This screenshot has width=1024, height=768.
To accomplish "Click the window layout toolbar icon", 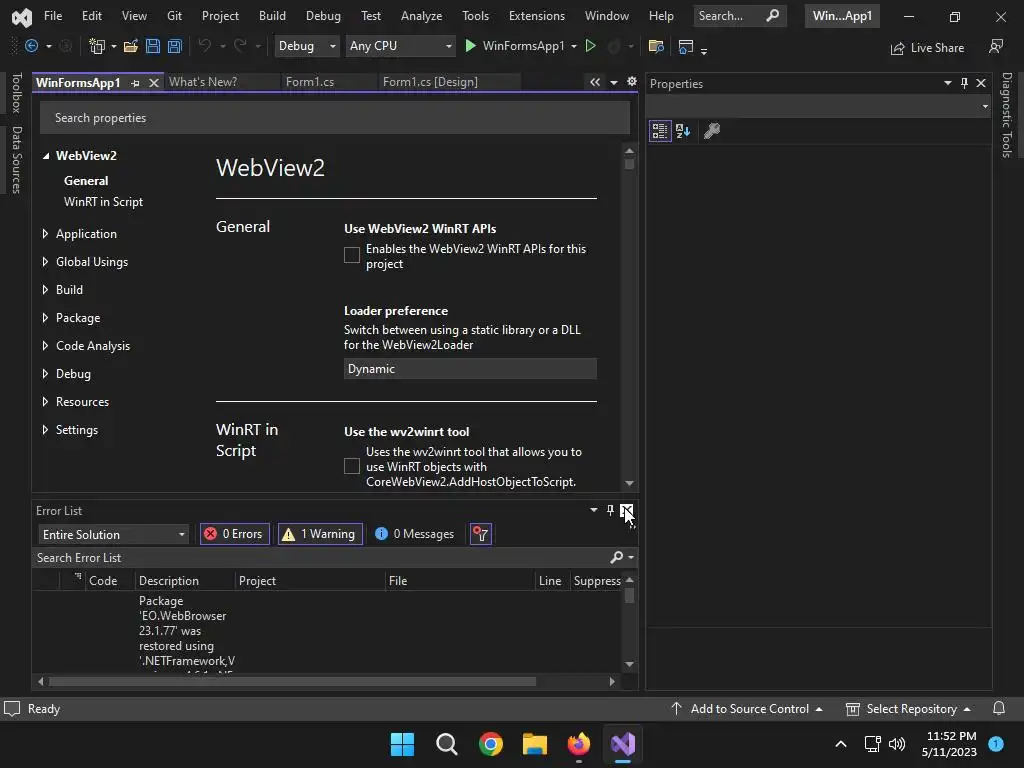I will pyautogui.click(x=686, y=46).
